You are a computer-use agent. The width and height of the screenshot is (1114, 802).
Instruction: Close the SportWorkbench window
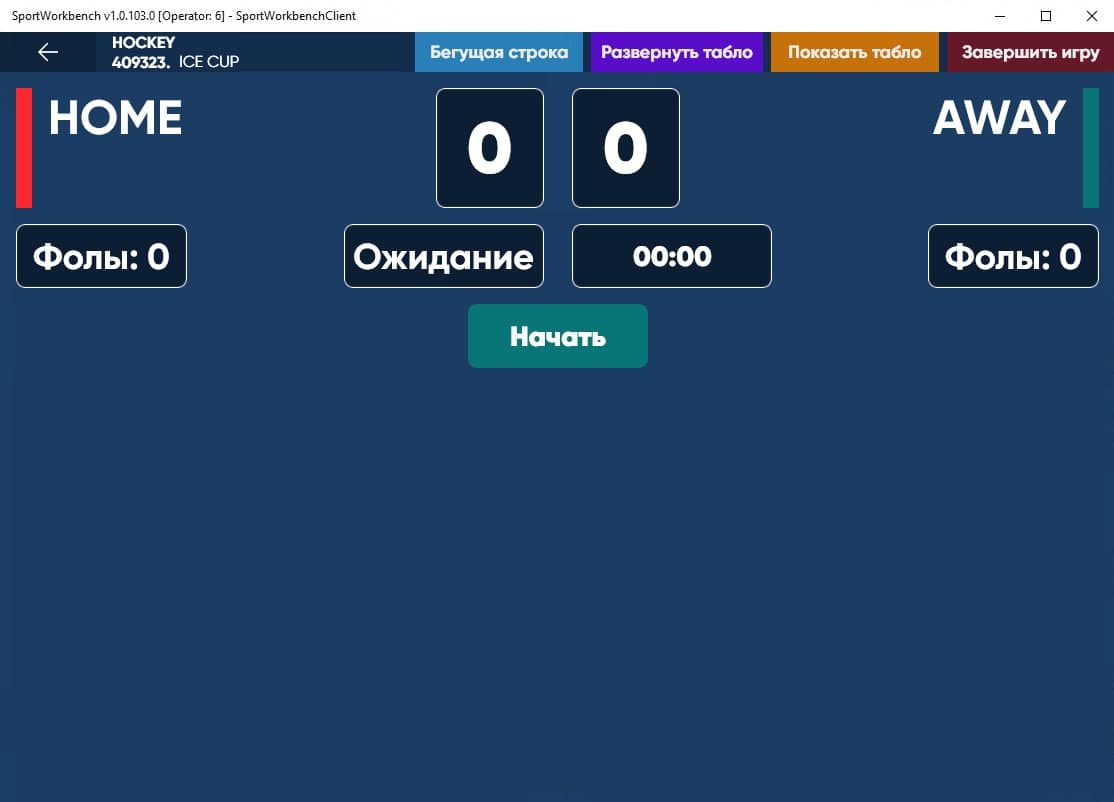pos(1091,16)
